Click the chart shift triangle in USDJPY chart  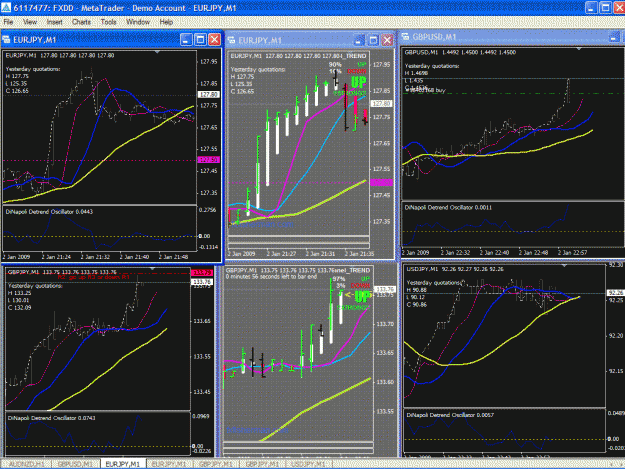[564, 265]
